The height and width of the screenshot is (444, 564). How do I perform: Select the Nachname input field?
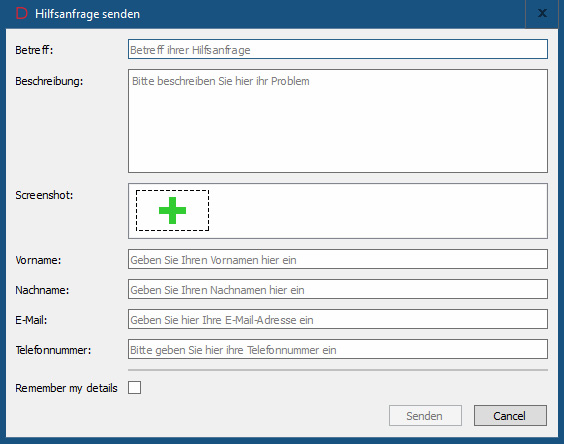(x=338, y=289)
